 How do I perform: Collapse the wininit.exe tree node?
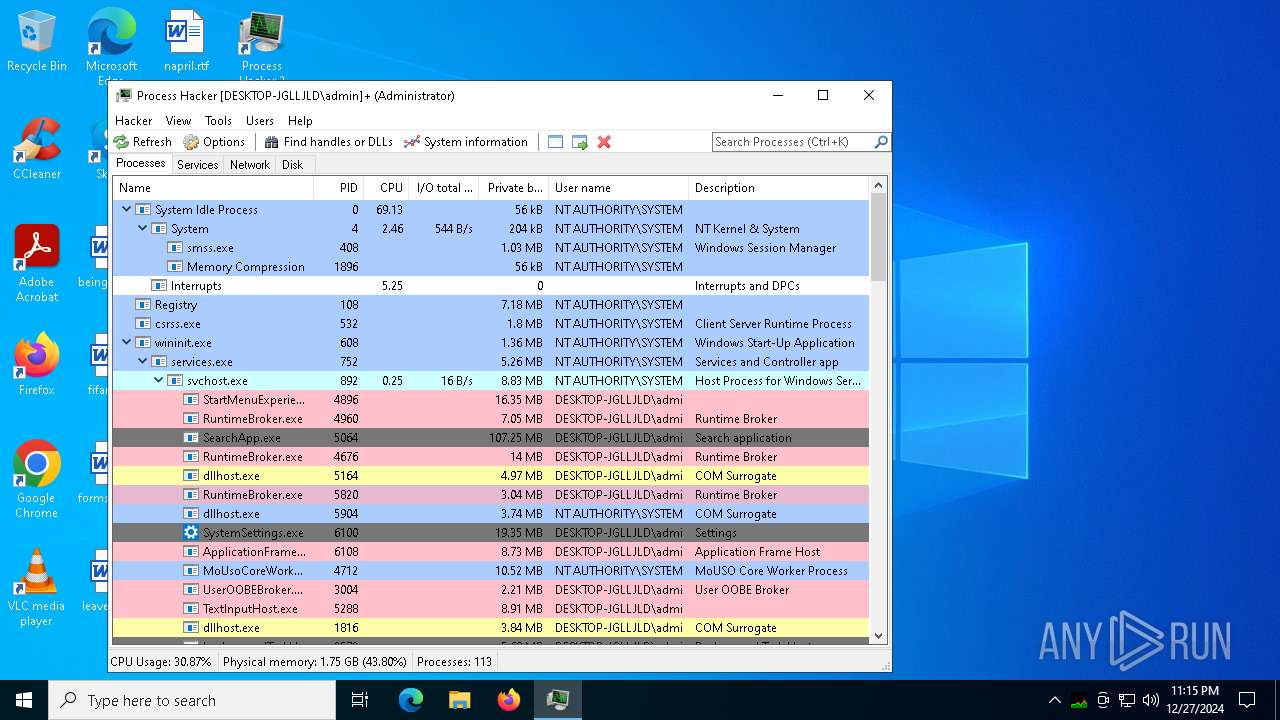126,342
